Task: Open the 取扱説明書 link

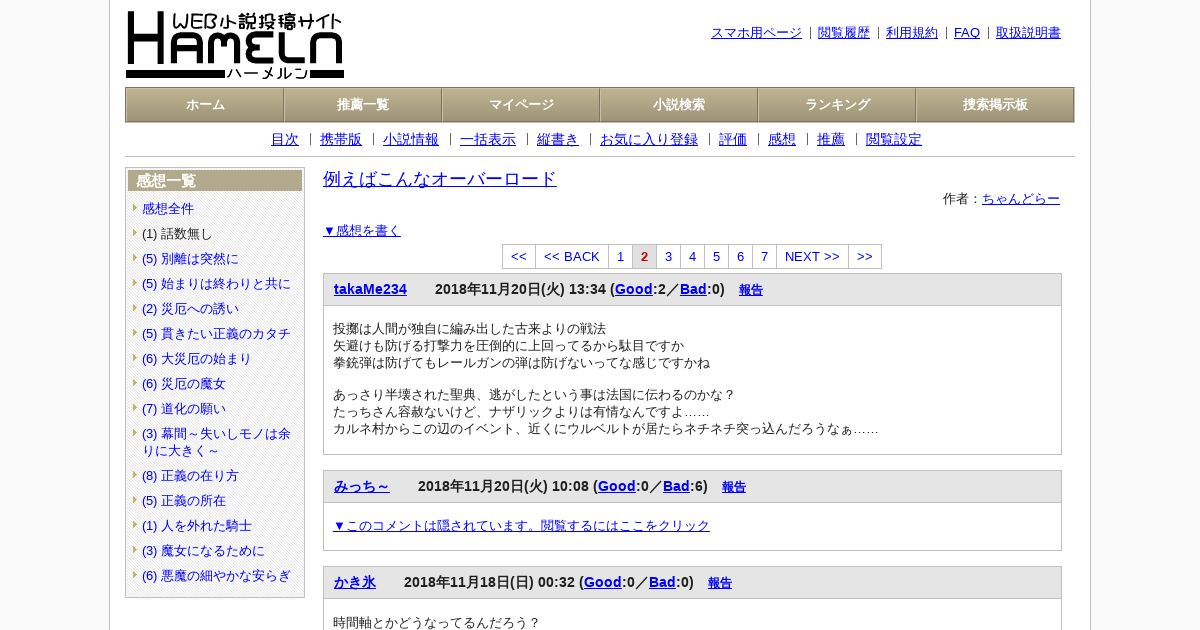Action: [x=1028, y=33]
